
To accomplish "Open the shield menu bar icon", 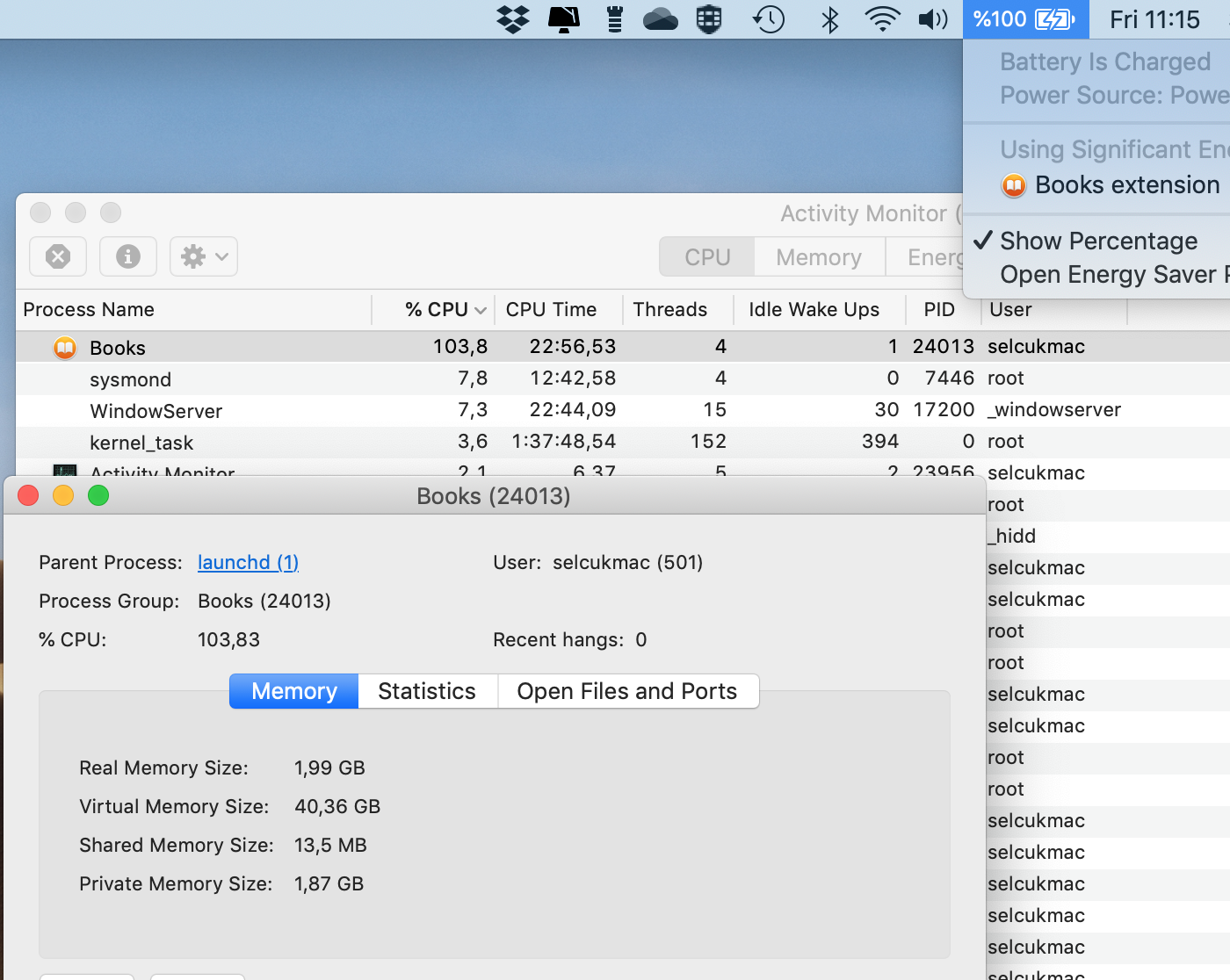I will [x=709, y=18].
